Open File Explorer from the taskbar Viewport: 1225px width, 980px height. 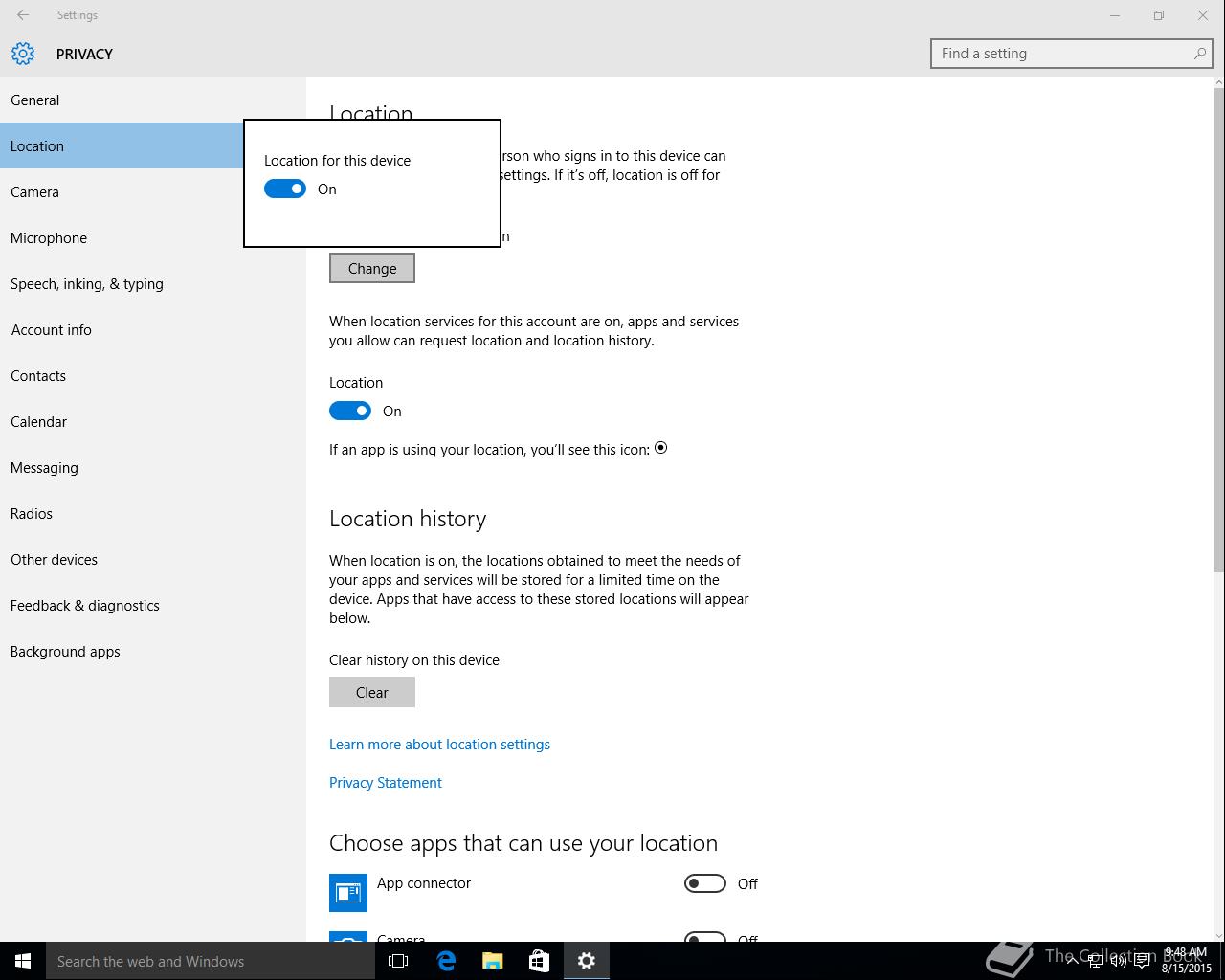493,961
